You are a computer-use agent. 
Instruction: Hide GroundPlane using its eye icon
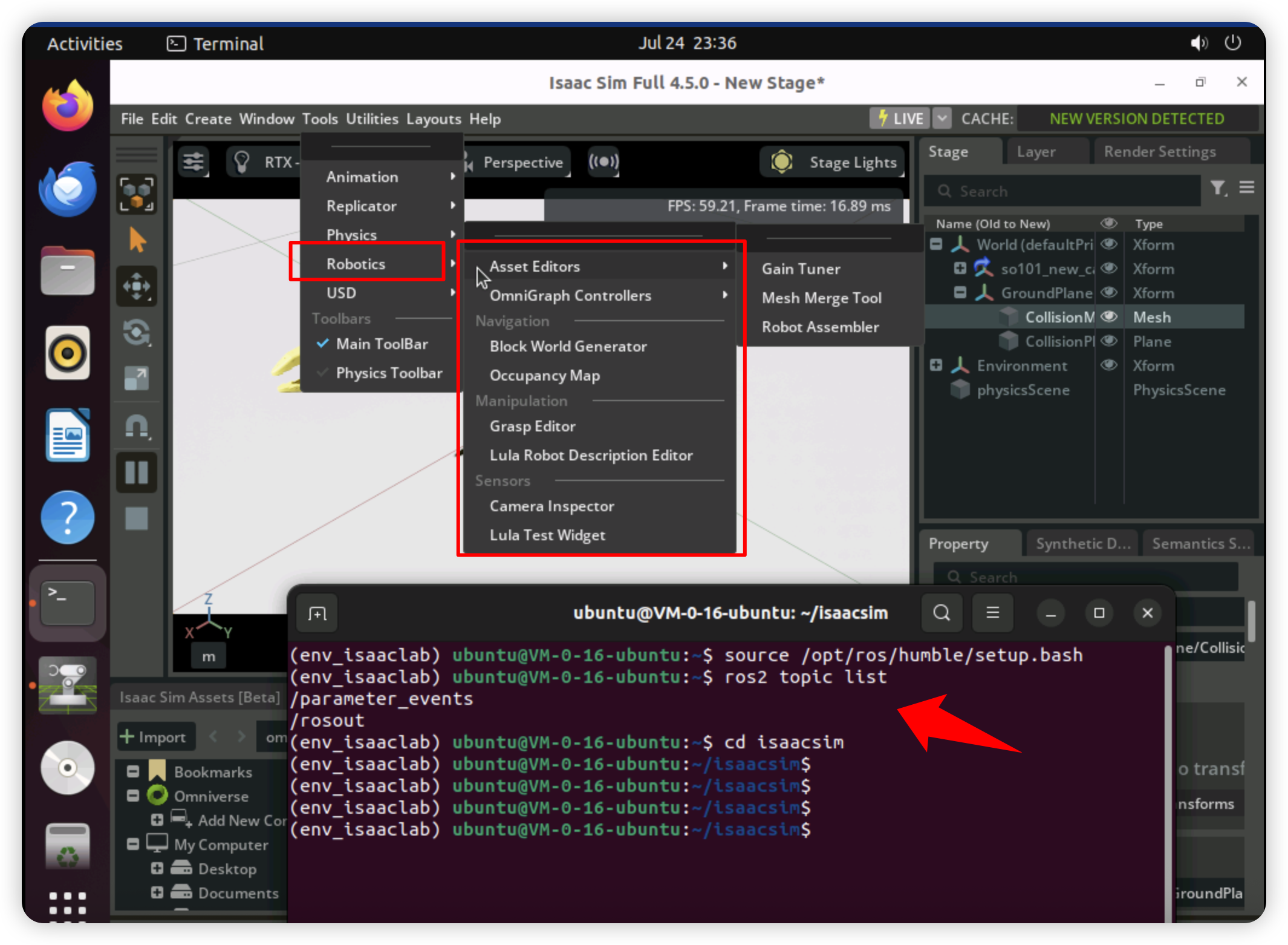1109,293
